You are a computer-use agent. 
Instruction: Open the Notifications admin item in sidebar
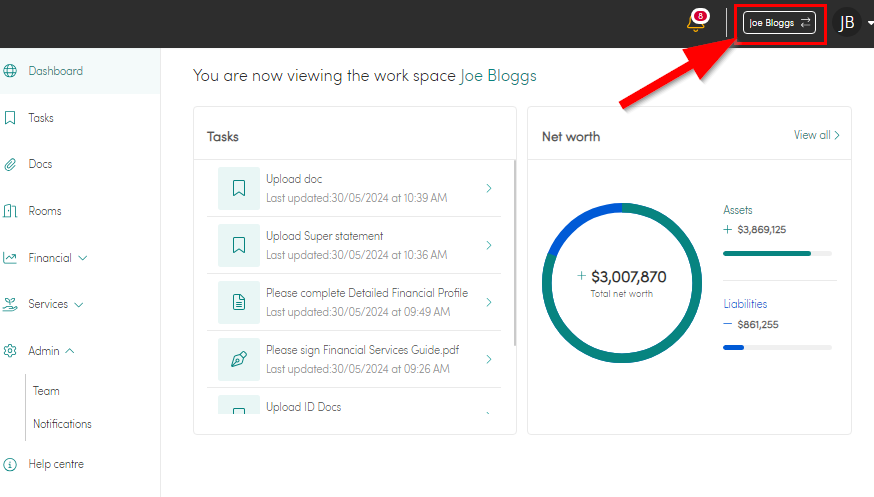pos(62,424)
